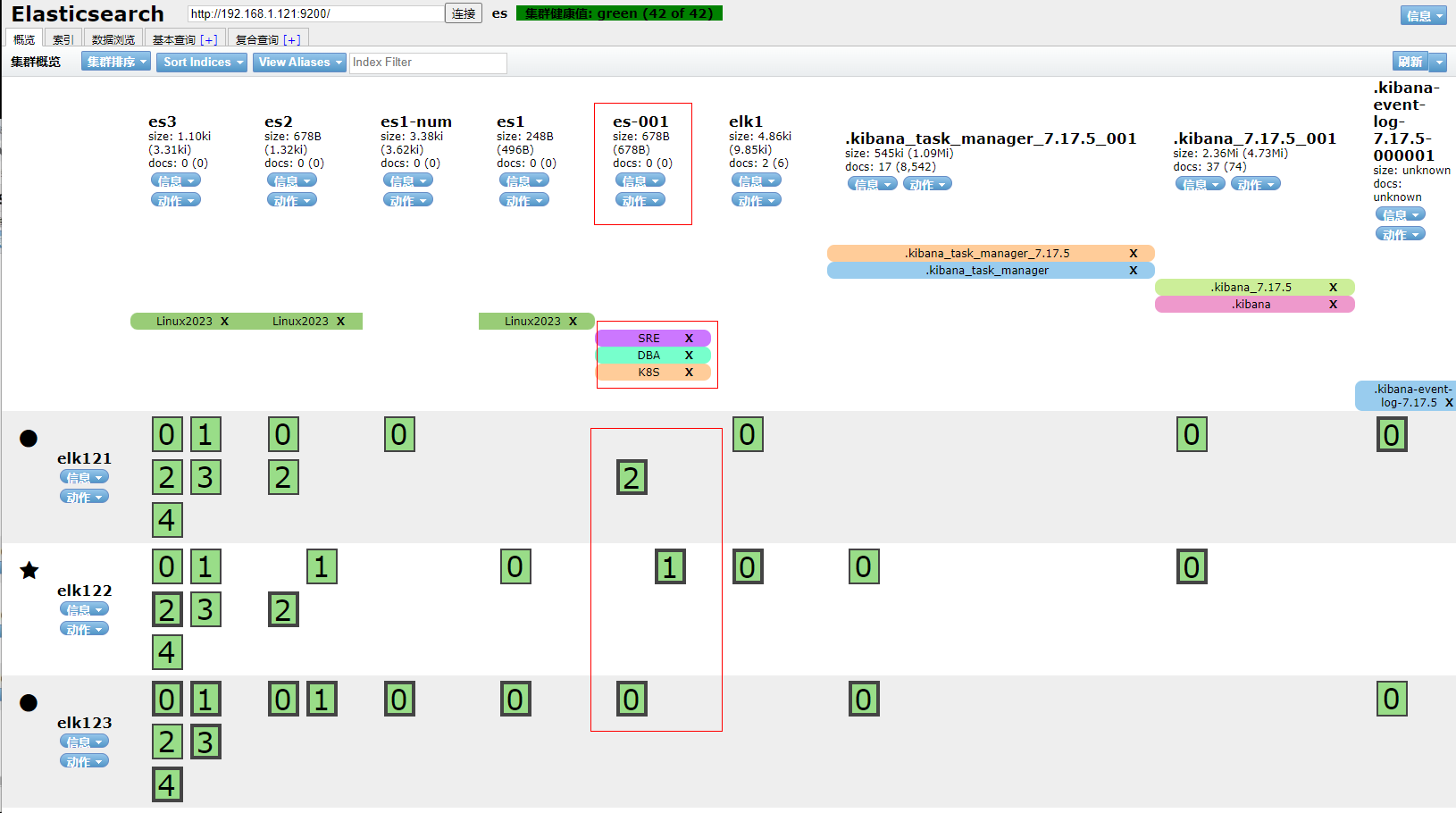Remove the .kibana_7.17.5 alias via its X
The image size is (1456, 813).
1333,288
